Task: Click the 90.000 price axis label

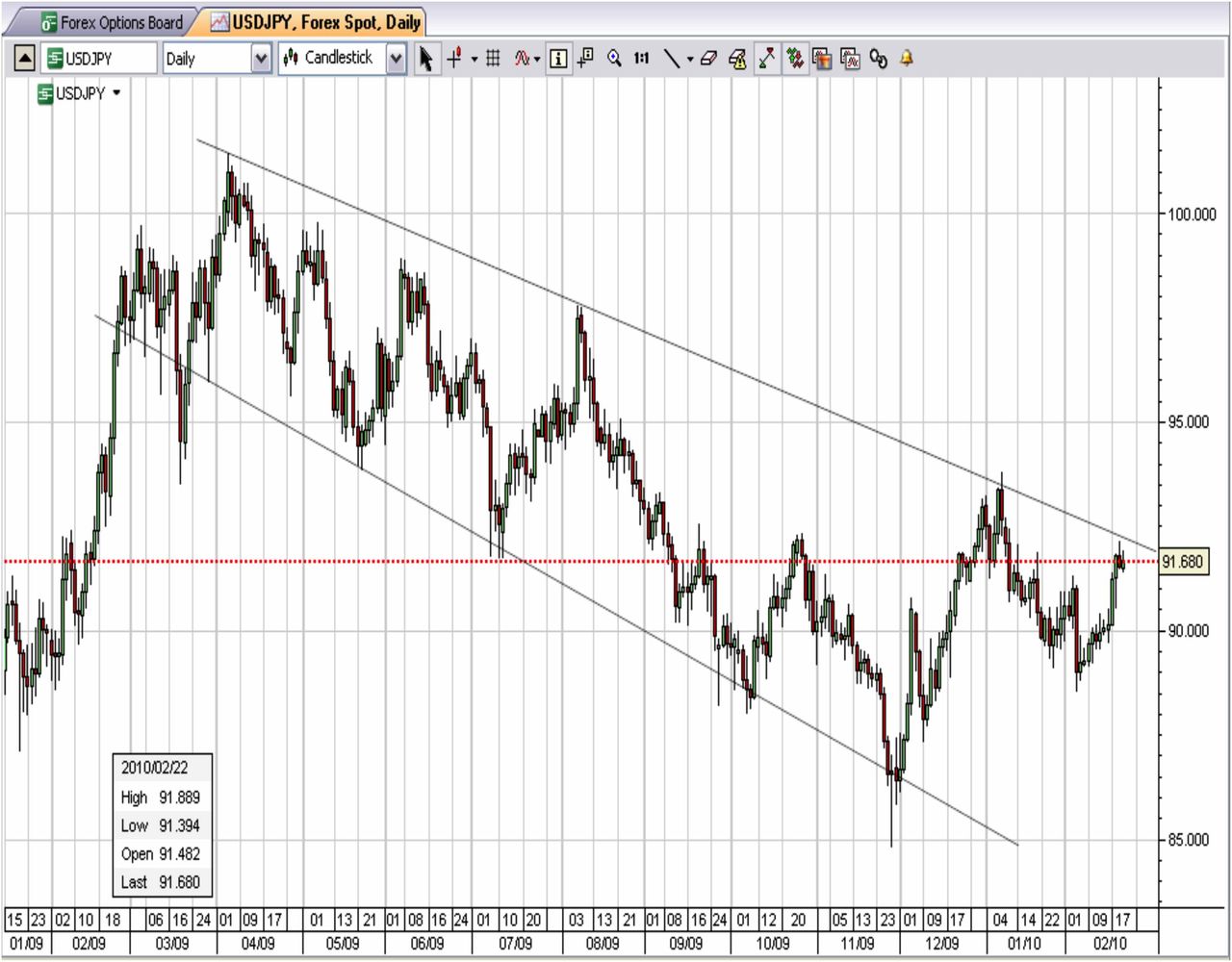Action: point(1188,631)
